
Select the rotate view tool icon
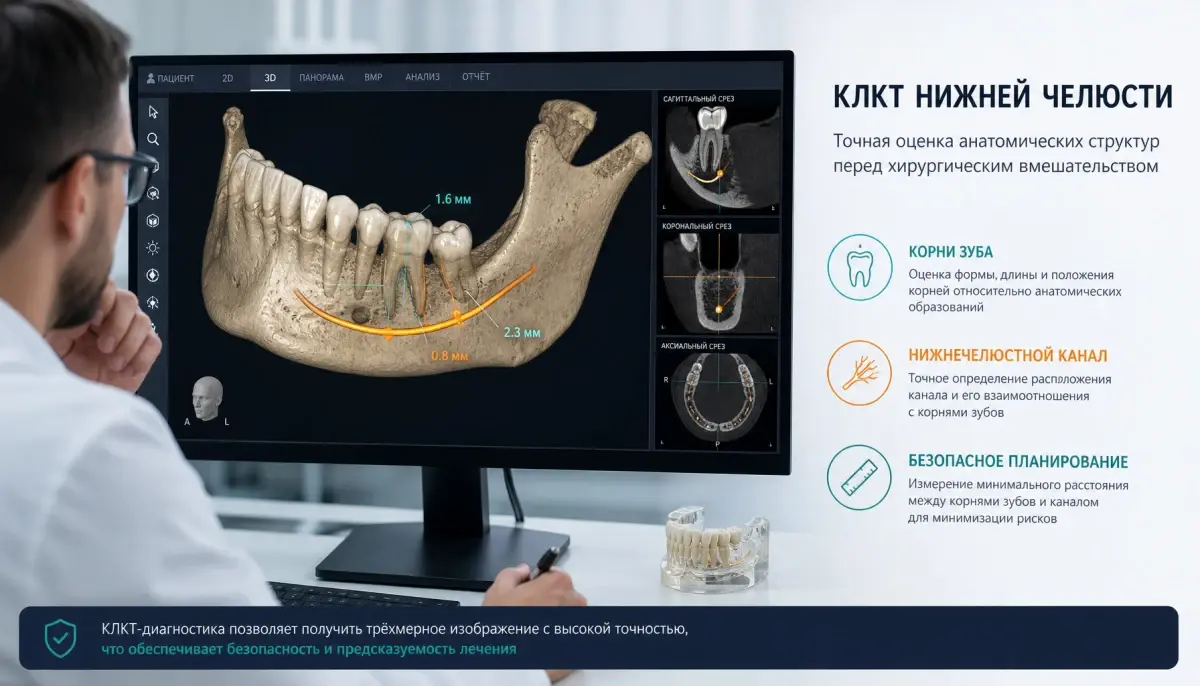[153, 193]
